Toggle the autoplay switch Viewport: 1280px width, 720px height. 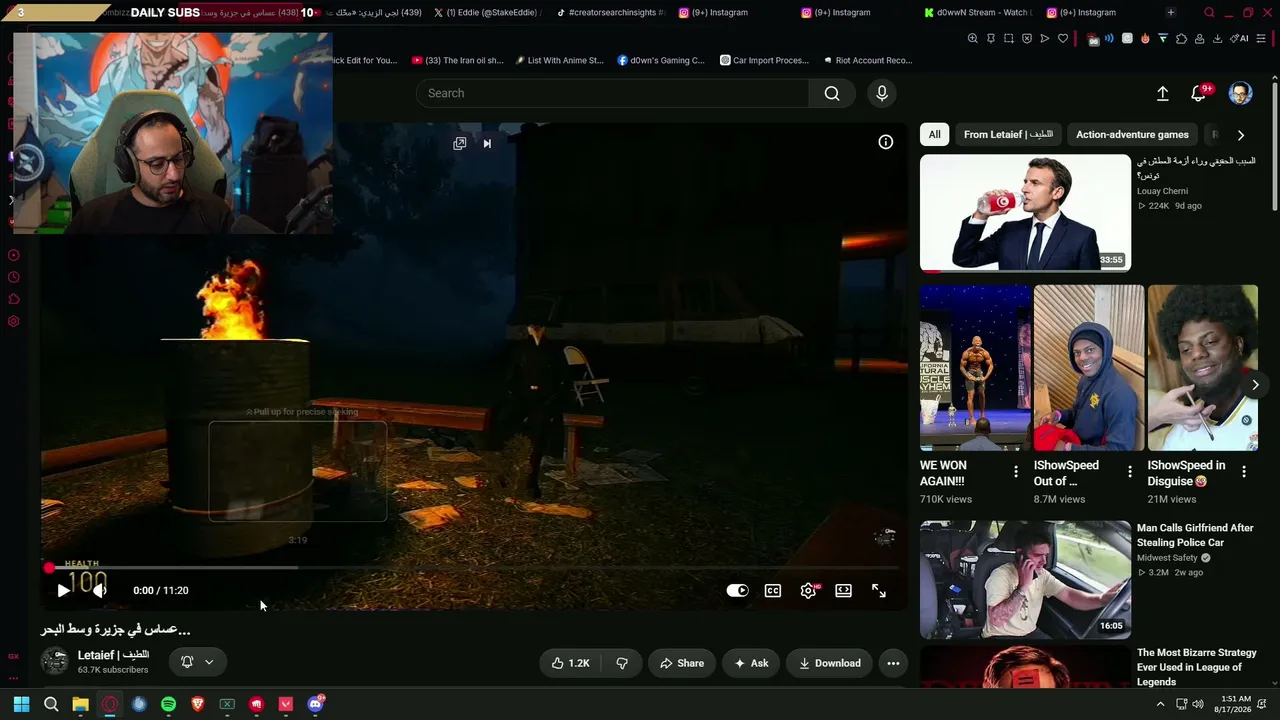(x=737, y=591)
